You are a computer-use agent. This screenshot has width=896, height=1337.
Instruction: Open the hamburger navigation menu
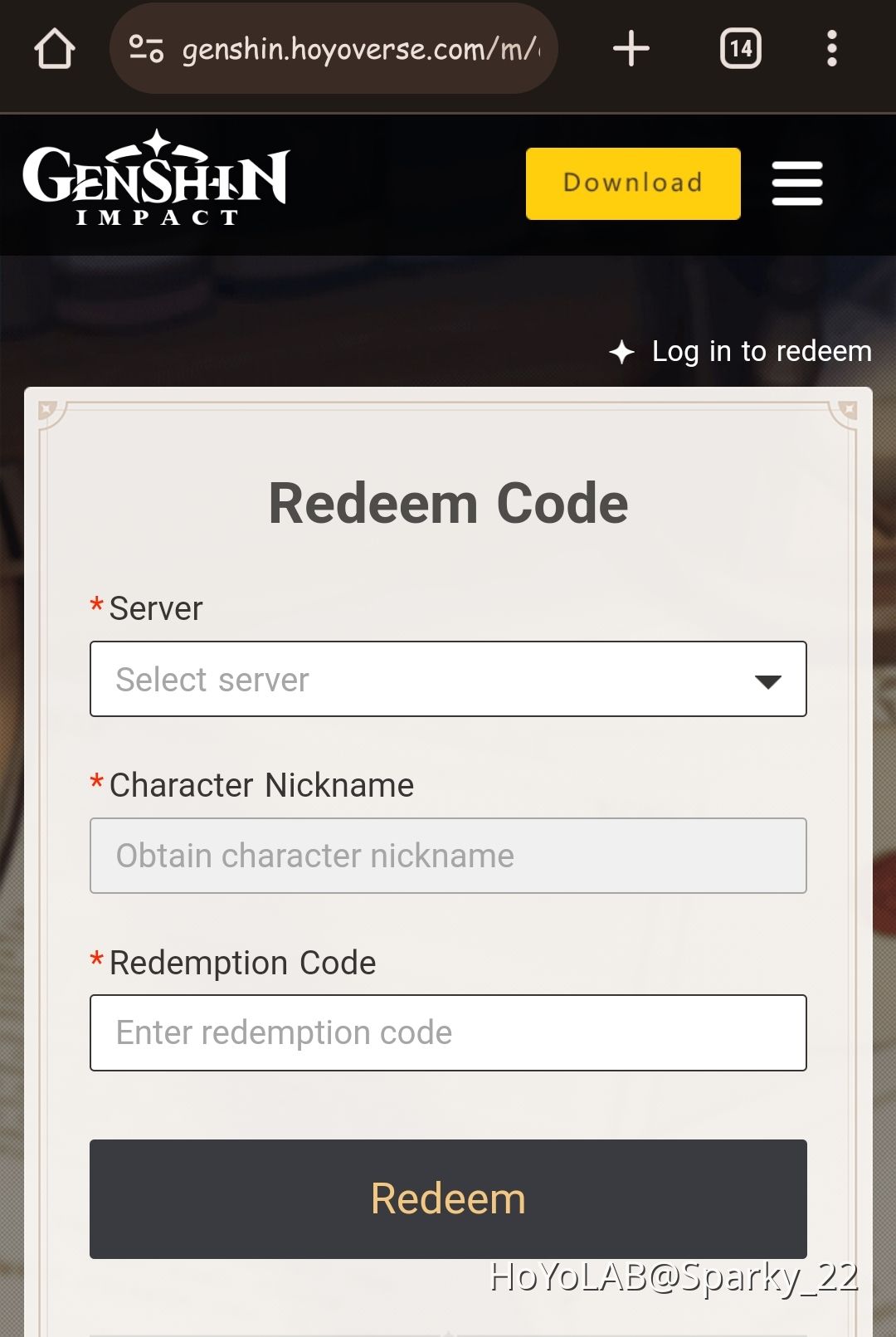click(797, 183)
